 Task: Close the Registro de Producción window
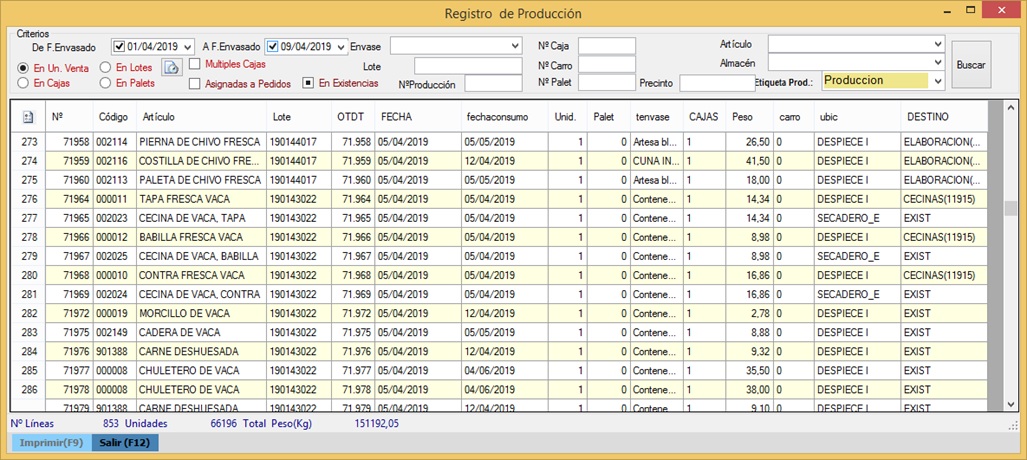(1001, 12)
